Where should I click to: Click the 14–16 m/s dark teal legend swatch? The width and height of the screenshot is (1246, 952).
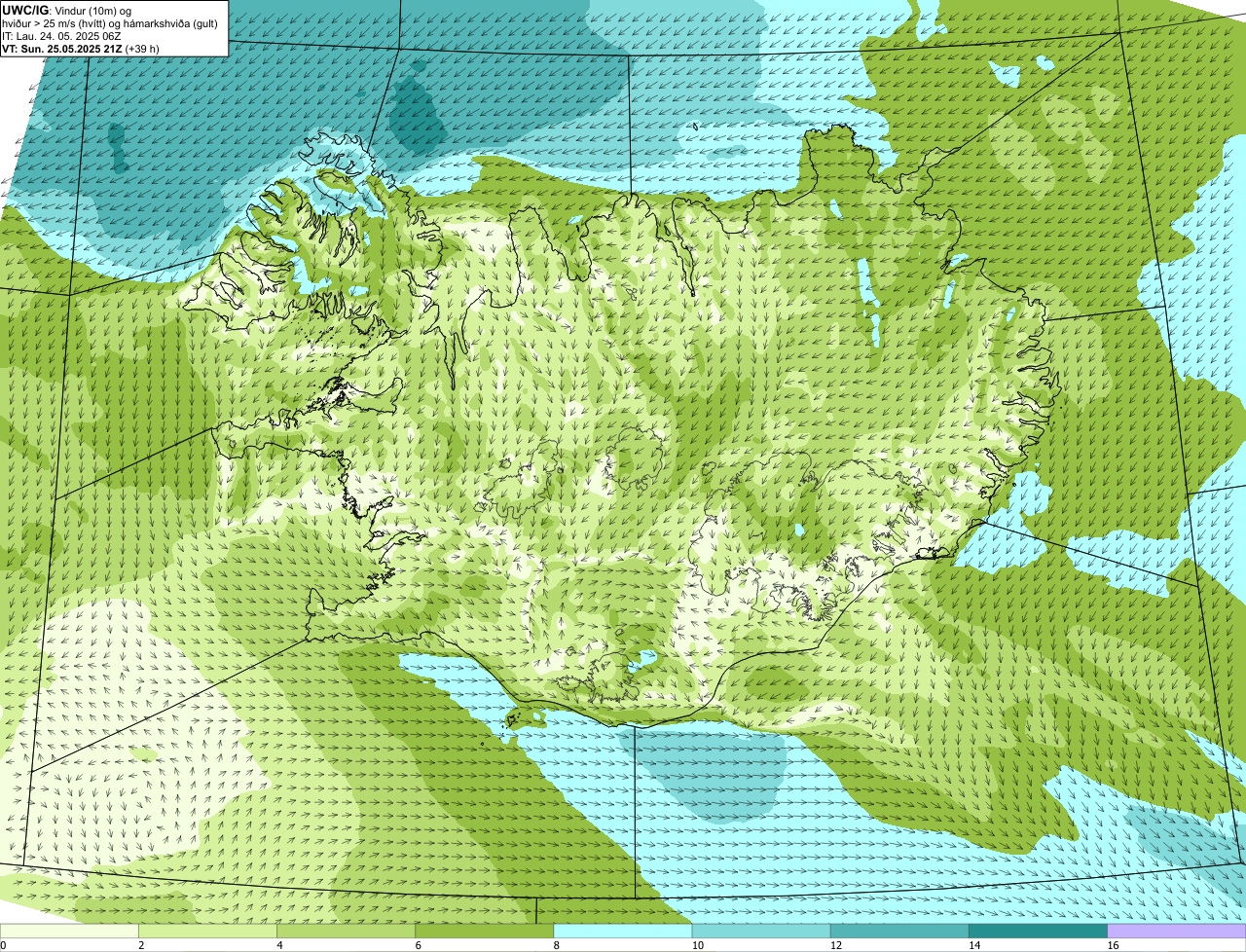pos(1039,932)
